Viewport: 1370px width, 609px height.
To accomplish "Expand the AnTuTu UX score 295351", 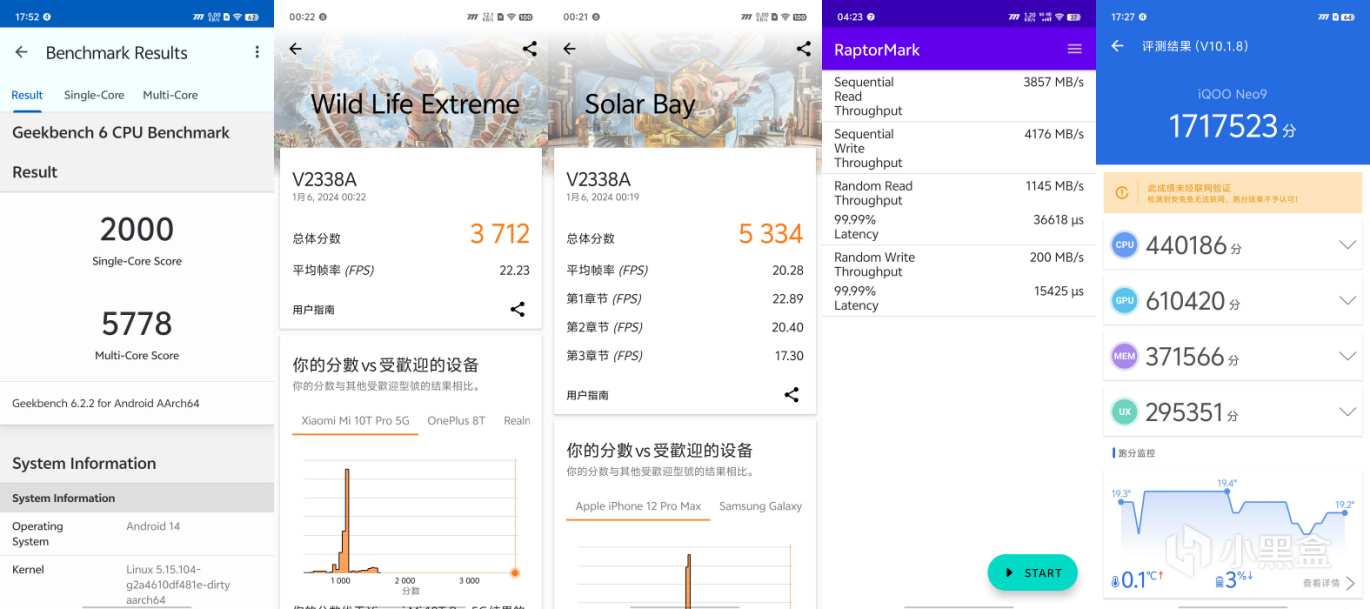I will tap(1347, 412).
